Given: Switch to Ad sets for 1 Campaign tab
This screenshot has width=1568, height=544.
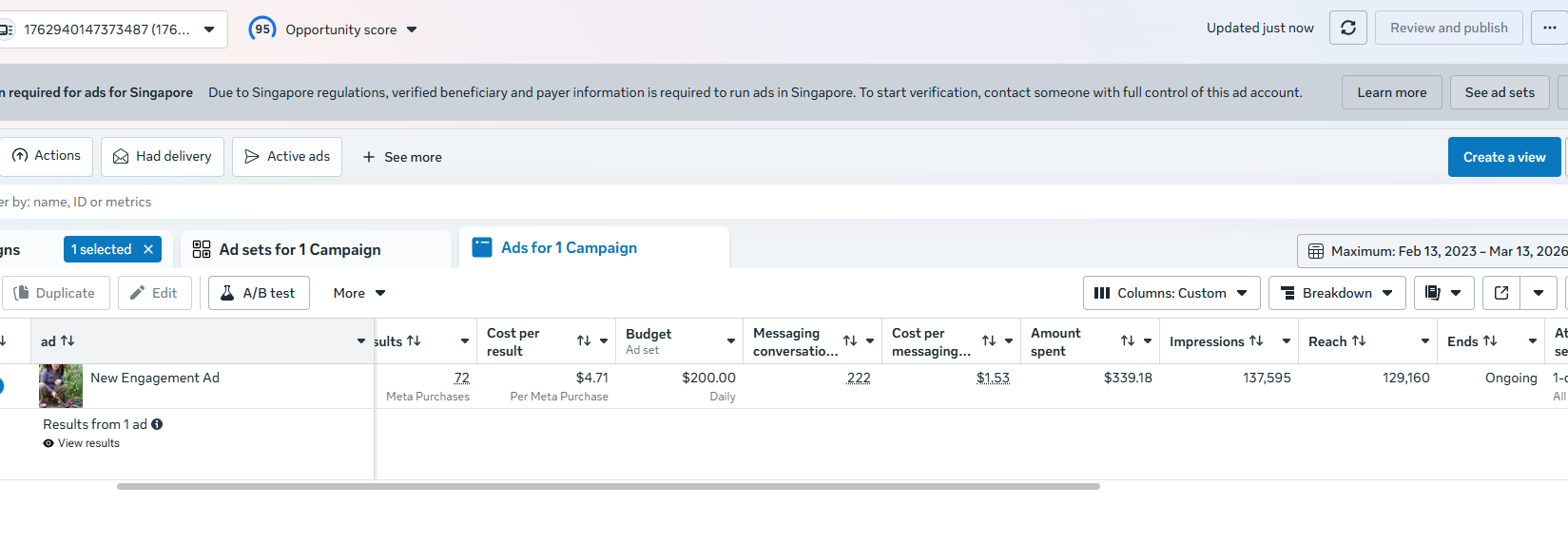Looking at the screenshot, I should 300,249.
